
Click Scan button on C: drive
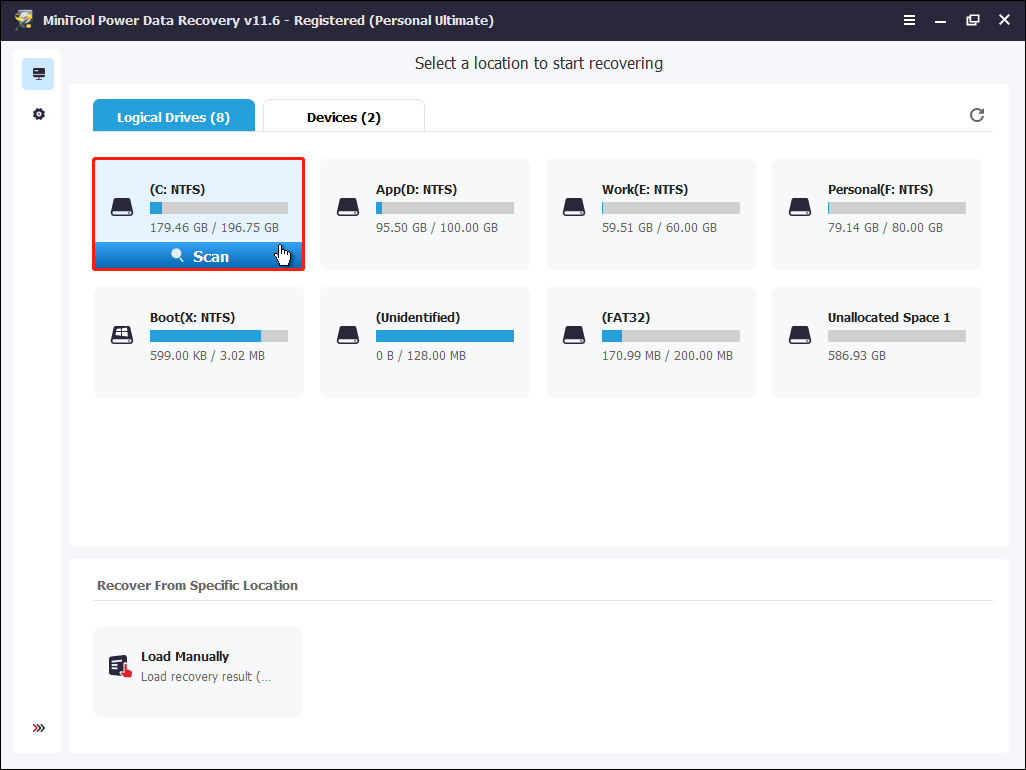point(199,256)
